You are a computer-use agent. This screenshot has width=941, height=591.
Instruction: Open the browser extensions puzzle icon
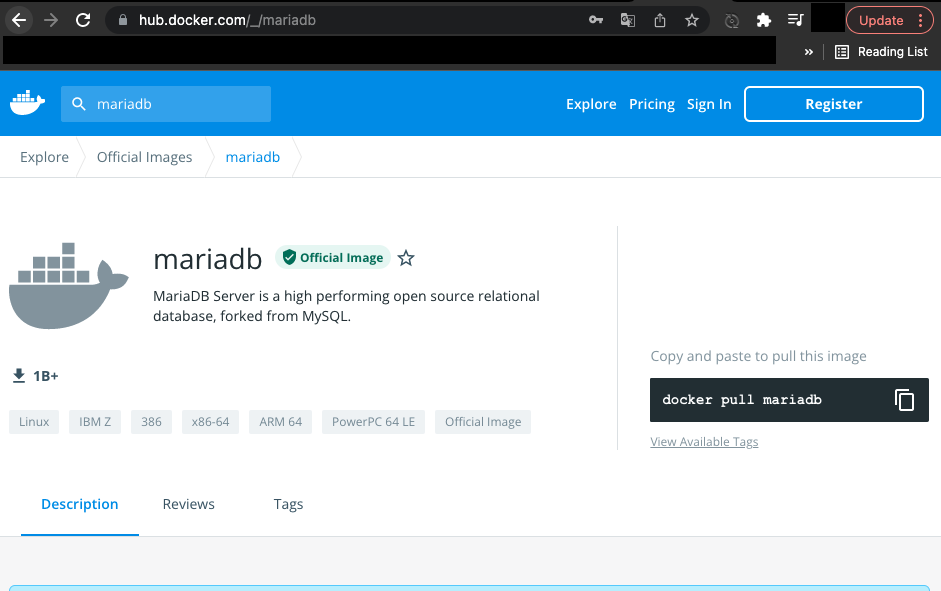764,20
